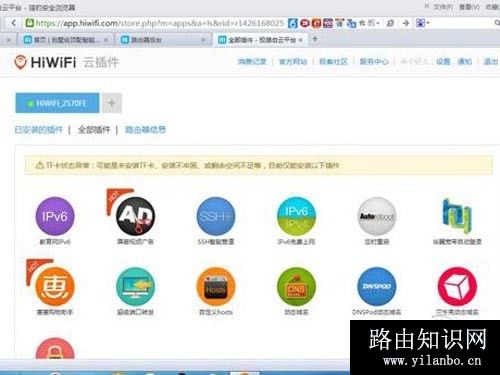Screen dimensions: 500x375
Task: Go back with the browser back arrow
Action: pyautogui.click(x=13, y=23)
